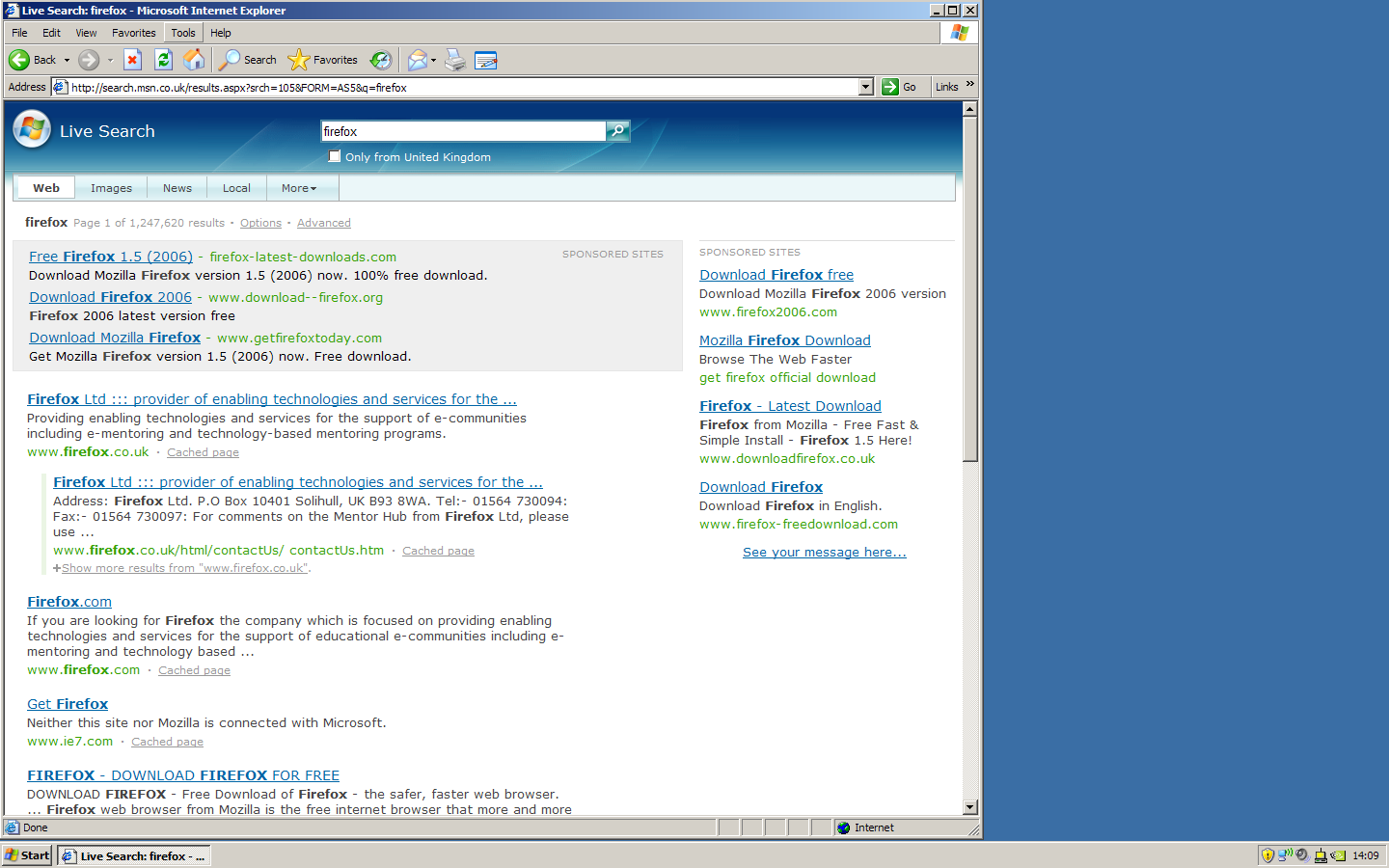1389x868 pixels.
Task: Open the 'Download Firefox 2006' sponsored link
Action: (x=110, y=297)
